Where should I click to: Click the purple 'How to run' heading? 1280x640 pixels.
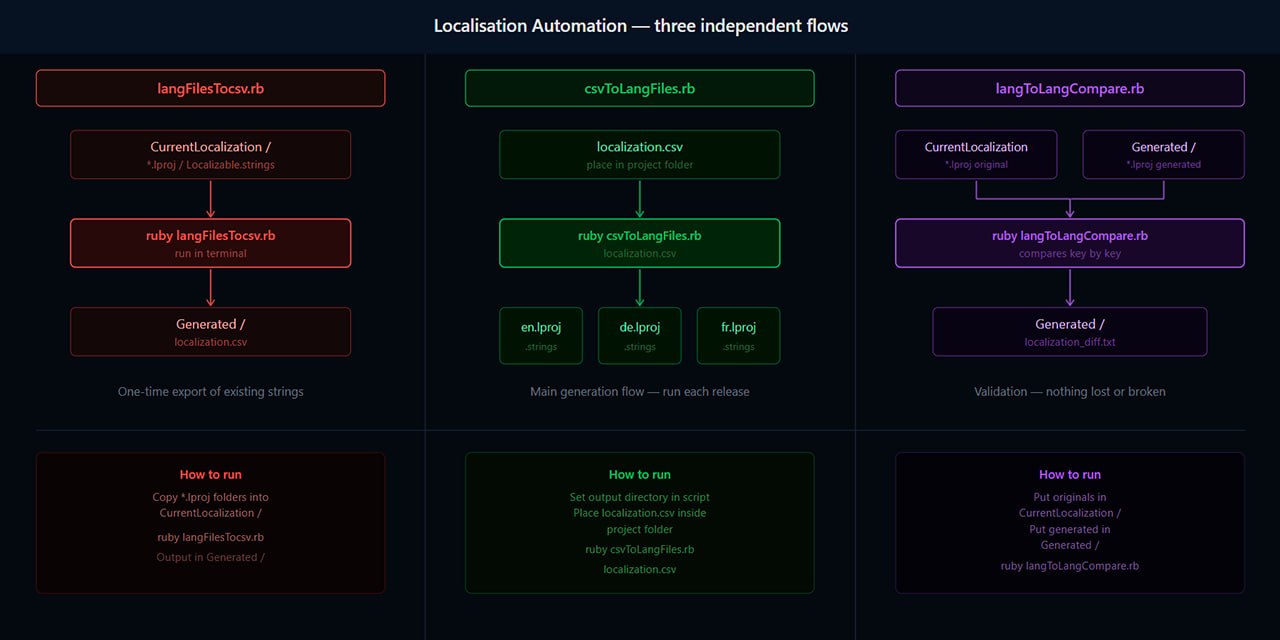[1070, 475]
